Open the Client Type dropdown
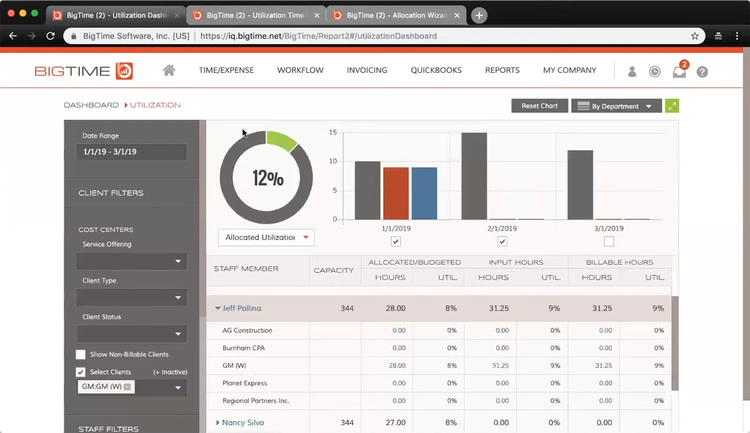 [x=132, y=298]
